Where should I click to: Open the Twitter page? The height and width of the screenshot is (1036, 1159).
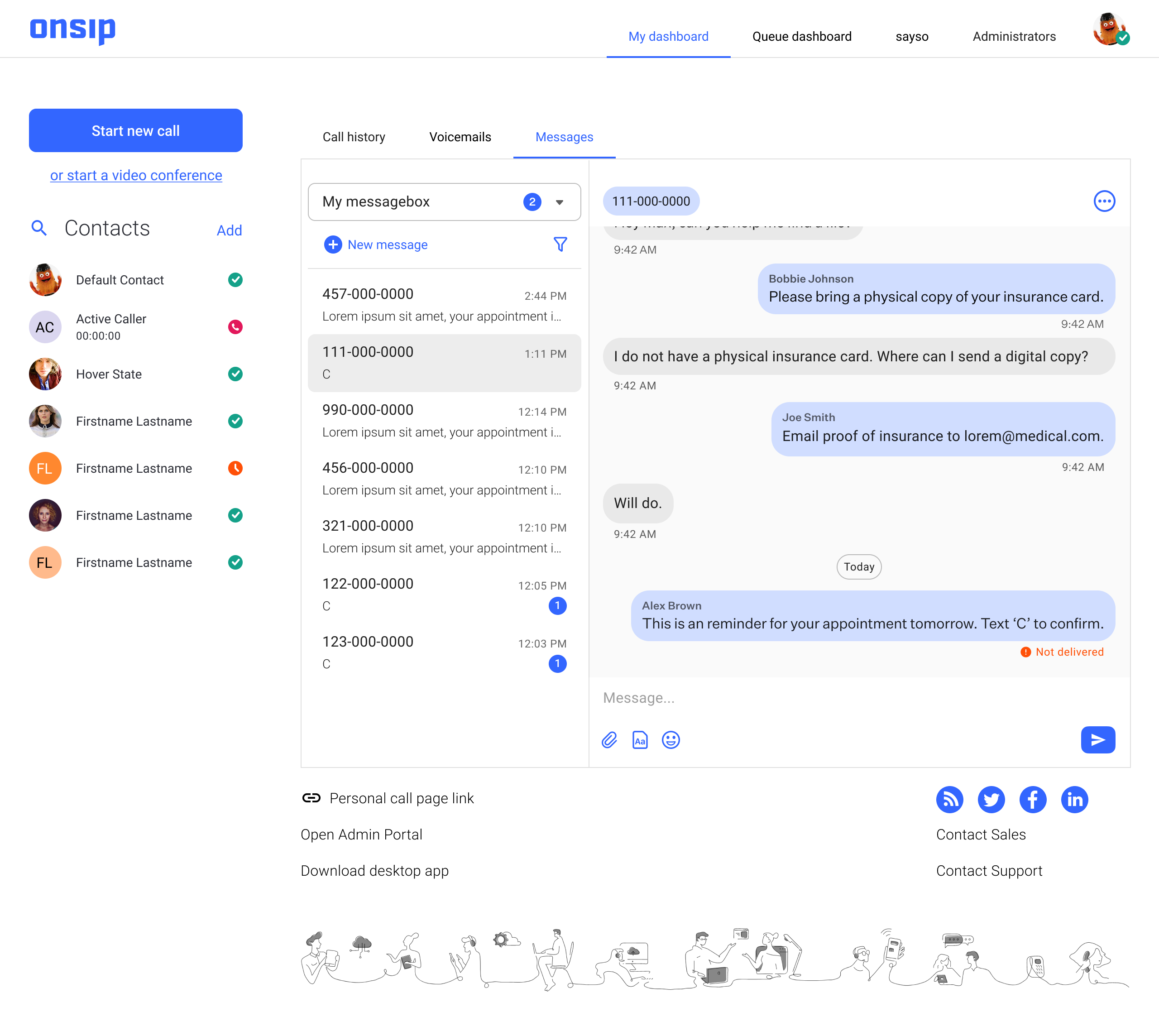pyautogui.click(x=991, y=799)
